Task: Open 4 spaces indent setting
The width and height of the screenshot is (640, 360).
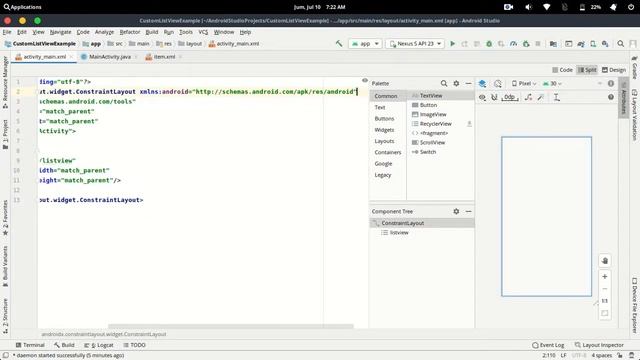Action: [x=602, y=356]
